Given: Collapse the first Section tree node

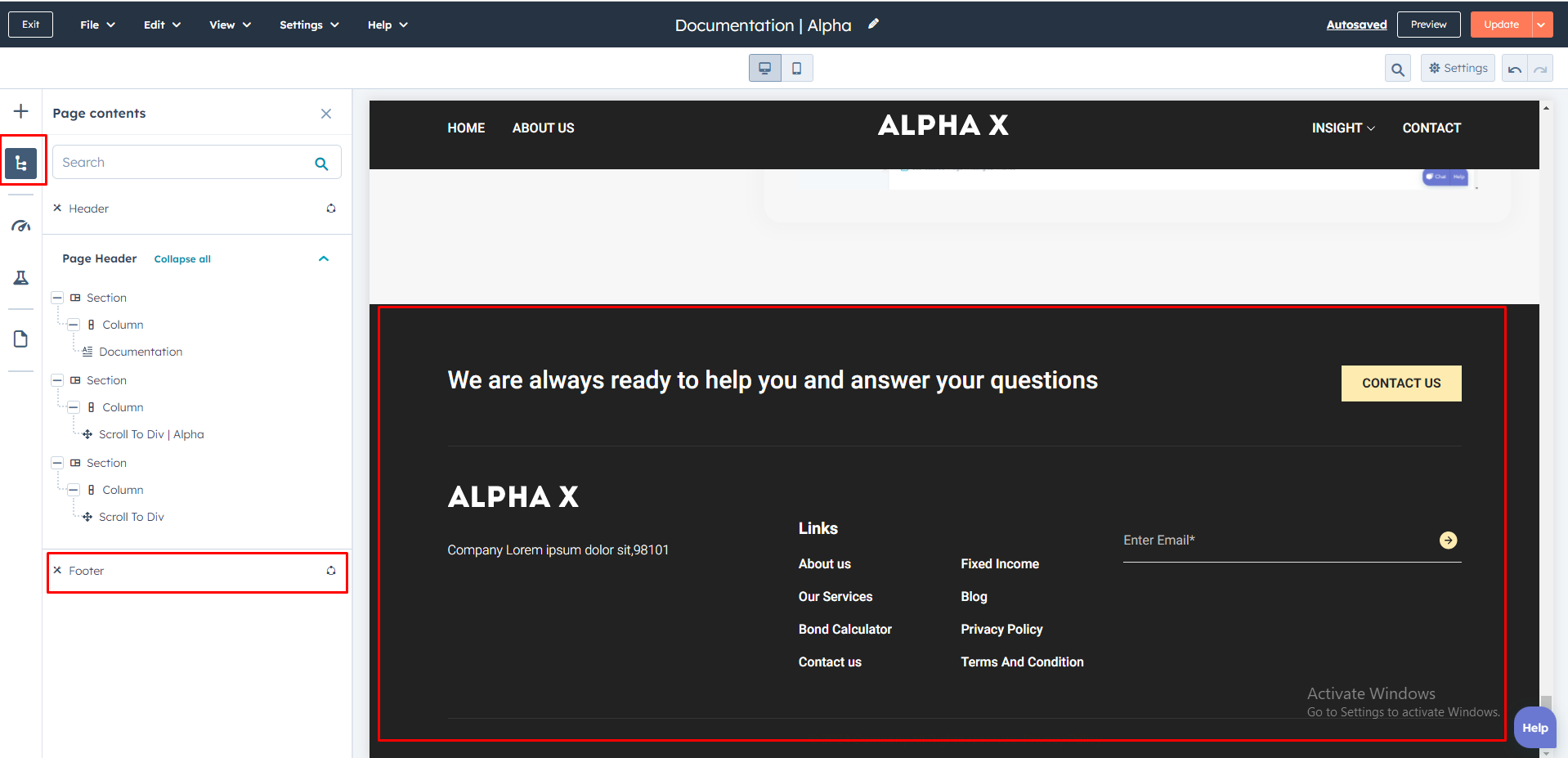Looking at the screenshot, I should [57, 298].
